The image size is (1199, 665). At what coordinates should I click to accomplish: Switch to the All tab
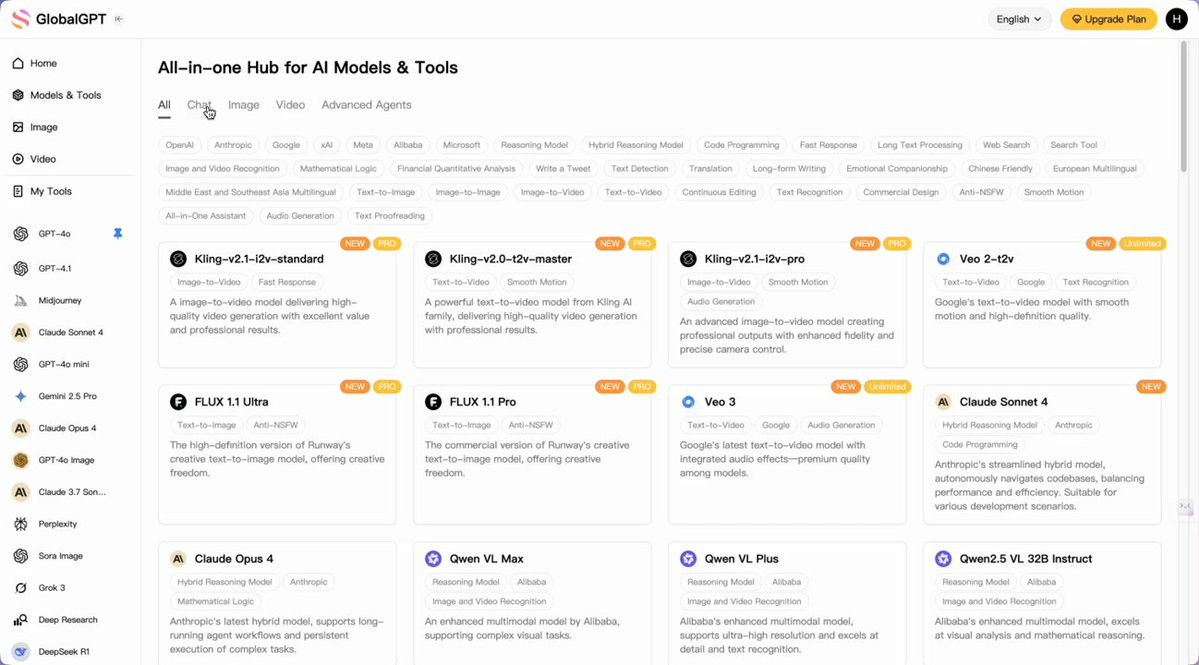pos(164,105)
